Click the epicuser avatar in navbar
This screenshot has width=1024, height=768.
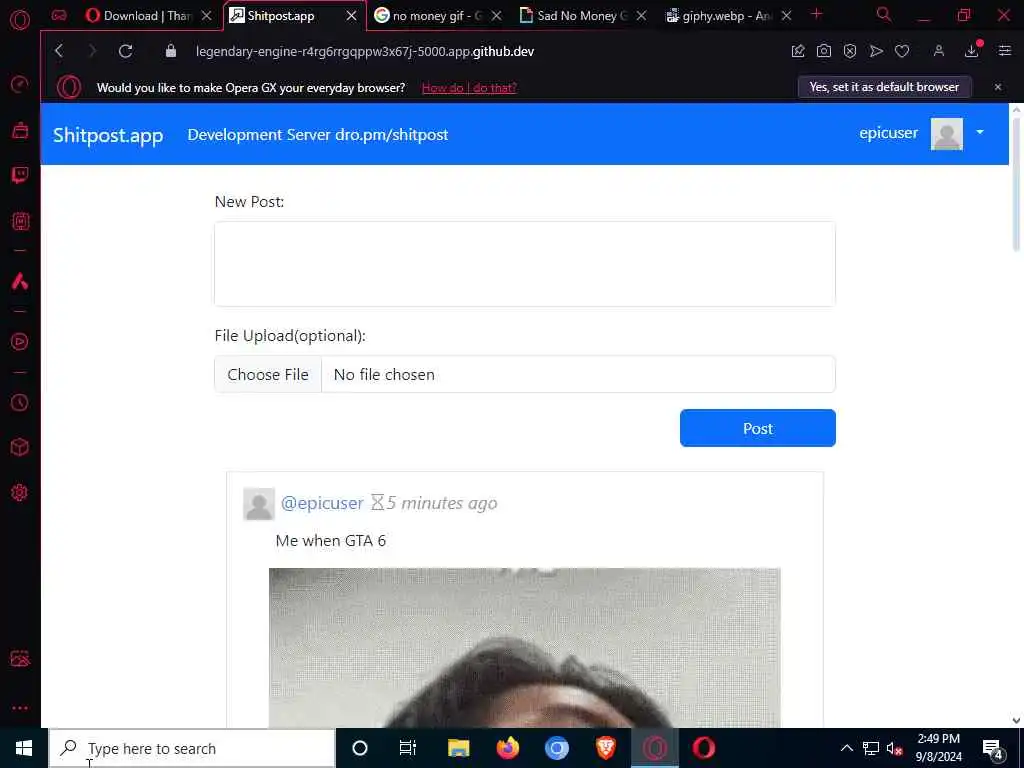[x=946, y=134]
